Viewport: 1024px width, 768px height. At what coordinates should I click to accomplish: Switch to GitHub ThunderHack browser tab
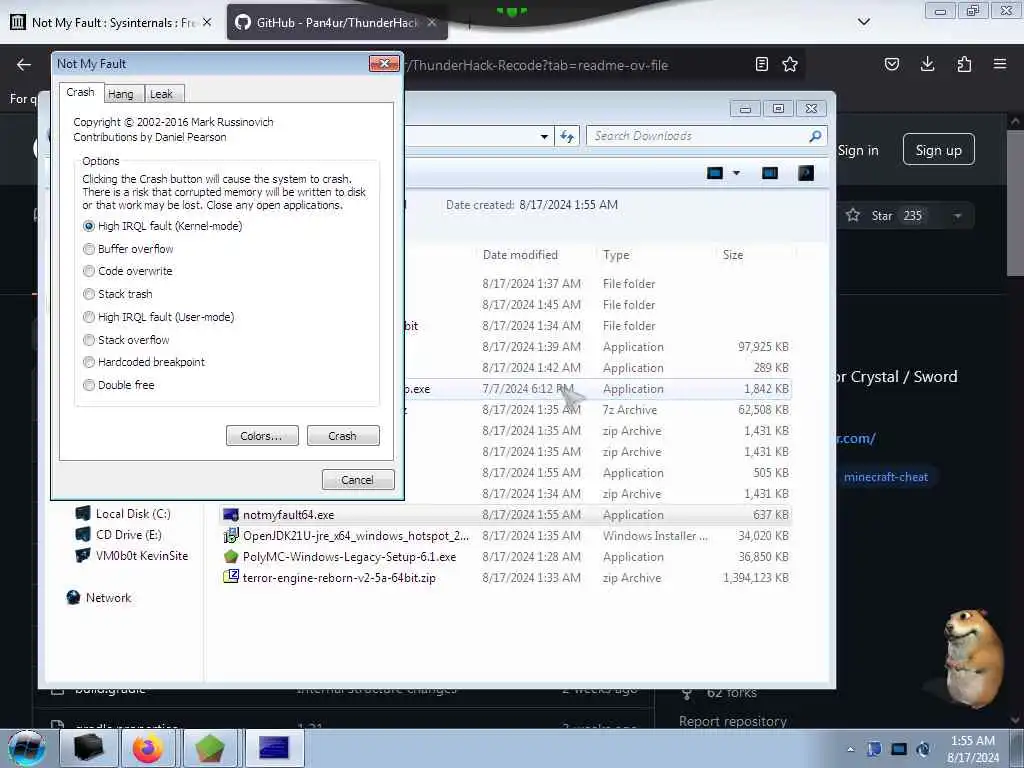336,22
